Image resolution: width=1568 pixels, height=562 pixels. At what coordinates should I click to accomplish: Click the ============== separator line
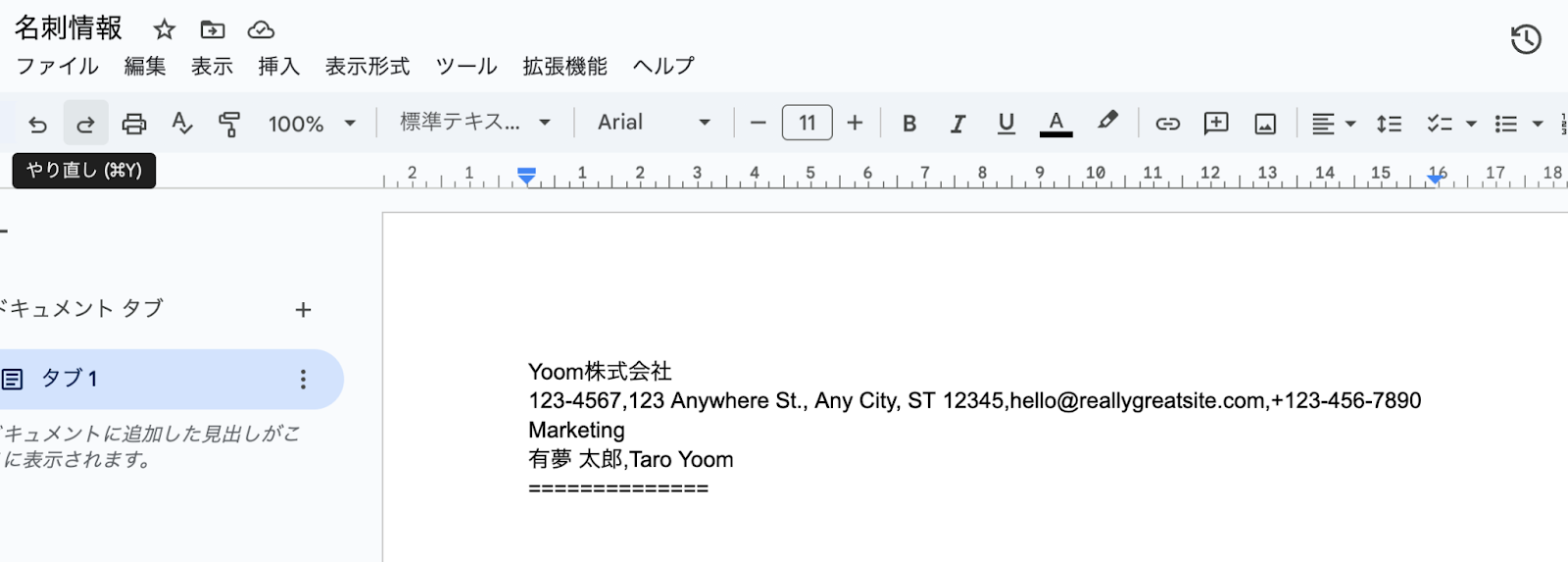618,488
